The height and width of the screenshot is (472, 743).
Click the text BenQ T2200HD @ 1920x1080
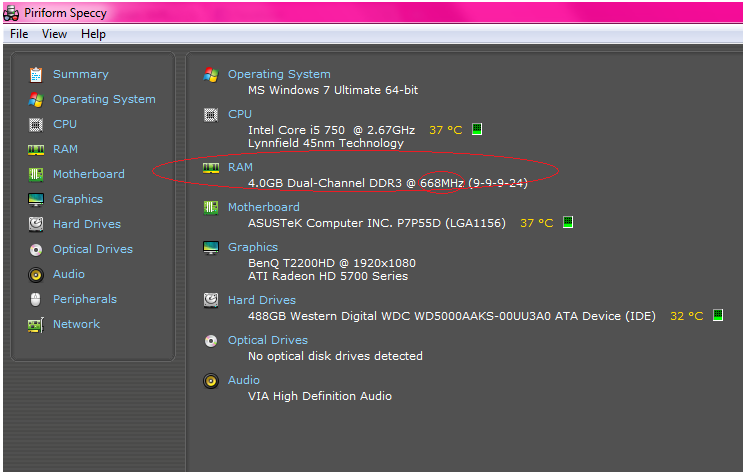point(332,263)
